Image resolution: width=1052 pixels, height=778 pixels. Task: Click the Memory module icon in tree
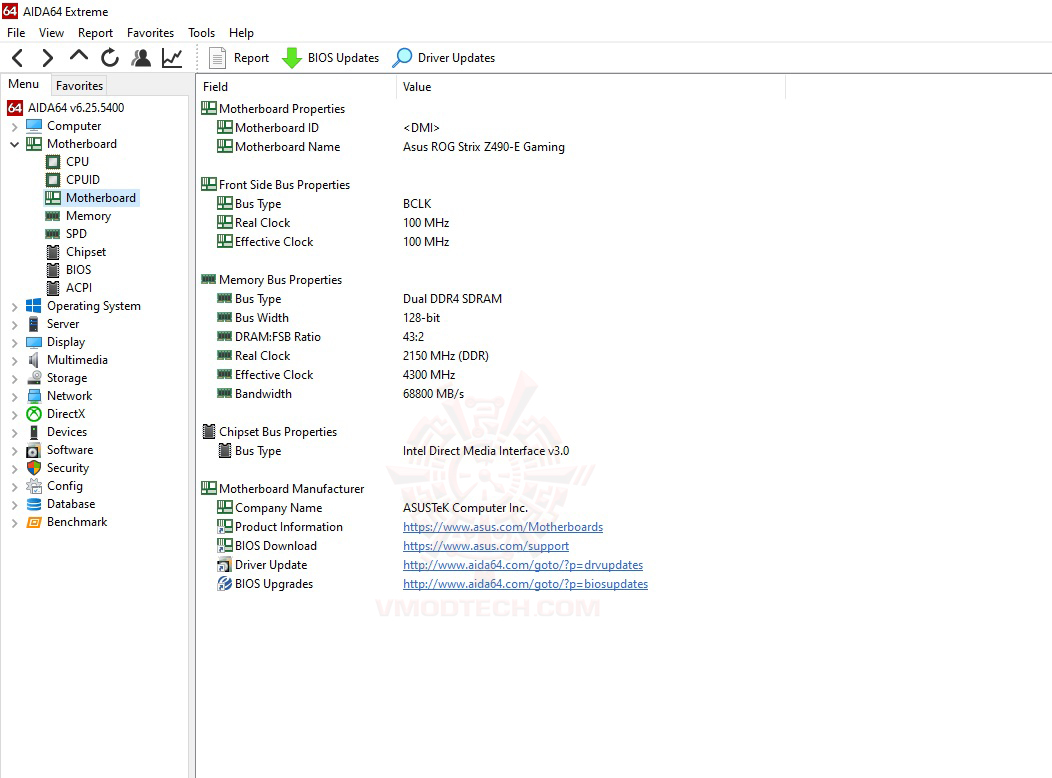point(53,216)
